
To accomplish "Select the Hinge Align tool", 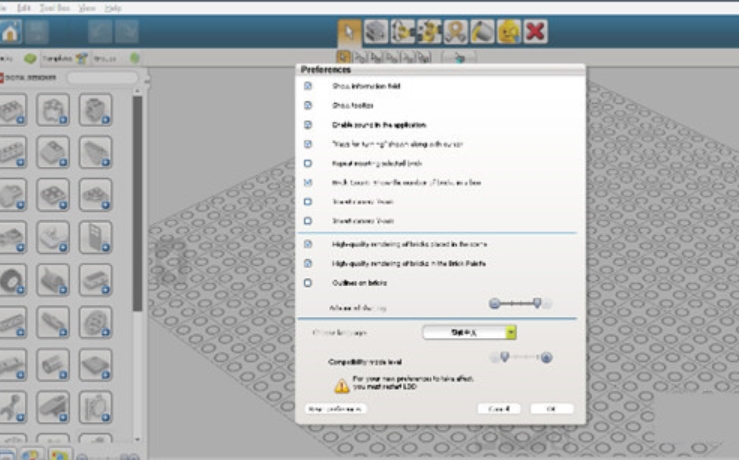I will tap(429, 32).
